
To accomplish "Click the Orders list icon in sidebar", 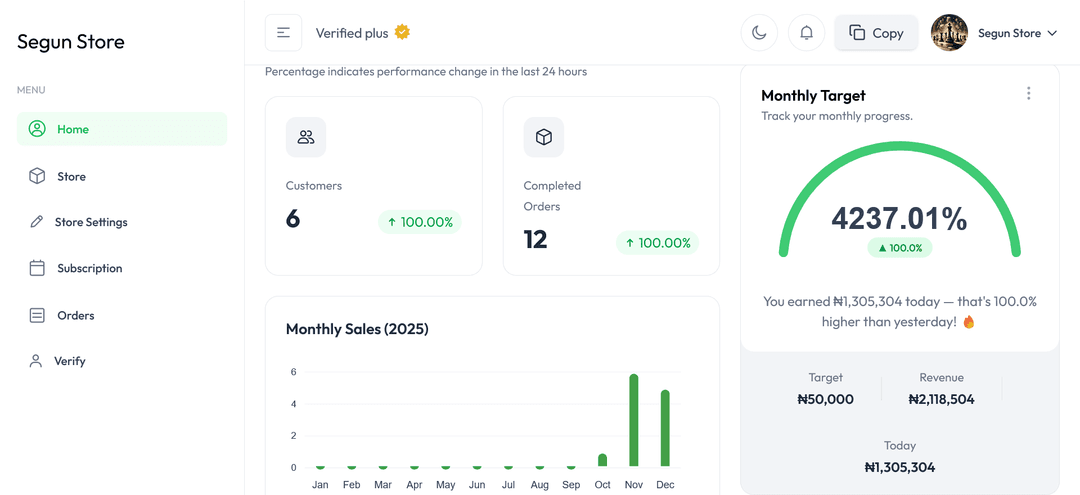I will coord(37,315).
